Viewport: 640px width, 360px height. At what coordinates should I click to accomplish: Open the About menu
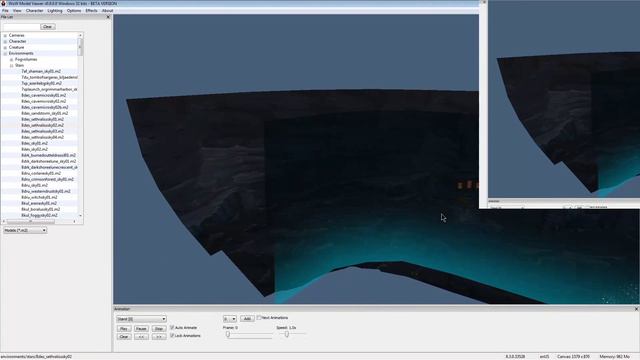107,11
